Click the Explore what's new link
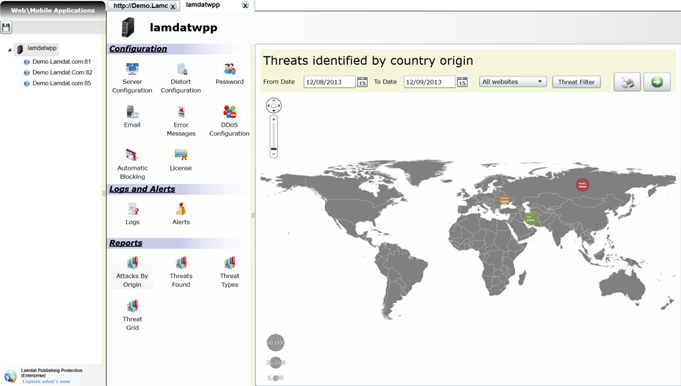The width and height of the screenshot is (681, 386). (46, 381)
